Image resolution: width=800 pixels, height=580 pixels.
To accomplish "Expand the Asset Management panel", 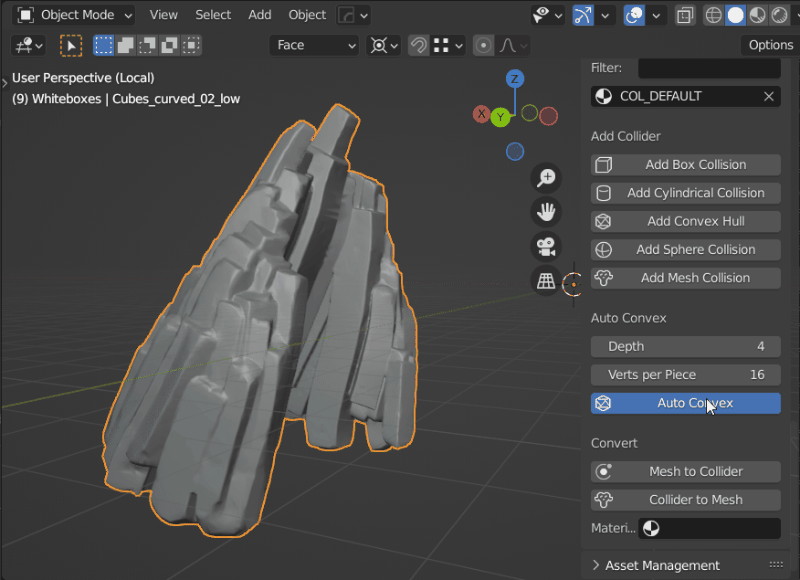I will [661, 565].
